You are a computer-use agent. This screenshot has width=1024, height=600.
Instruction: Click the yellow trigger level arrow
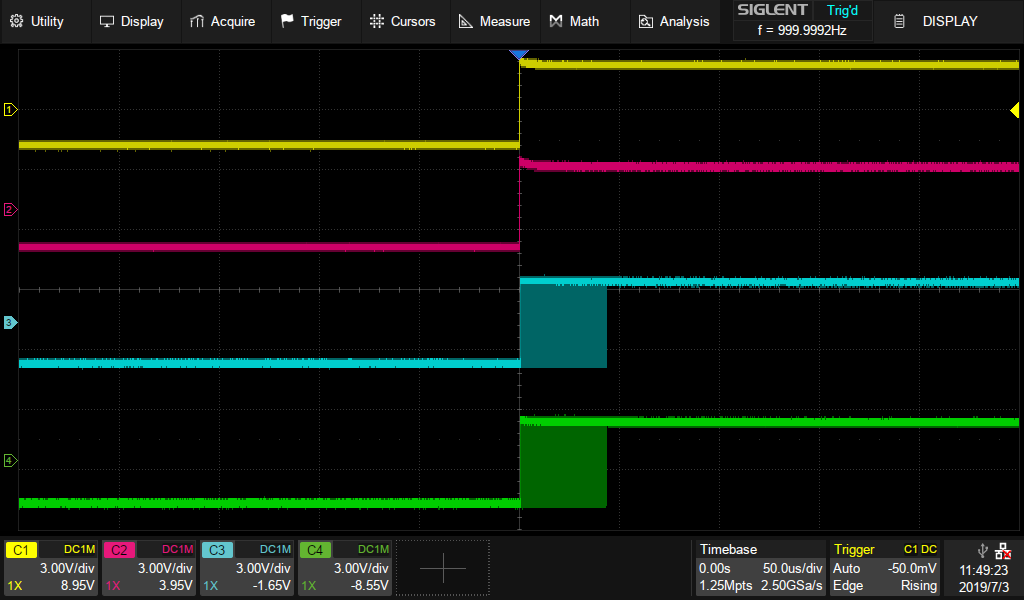[1014, 110]
